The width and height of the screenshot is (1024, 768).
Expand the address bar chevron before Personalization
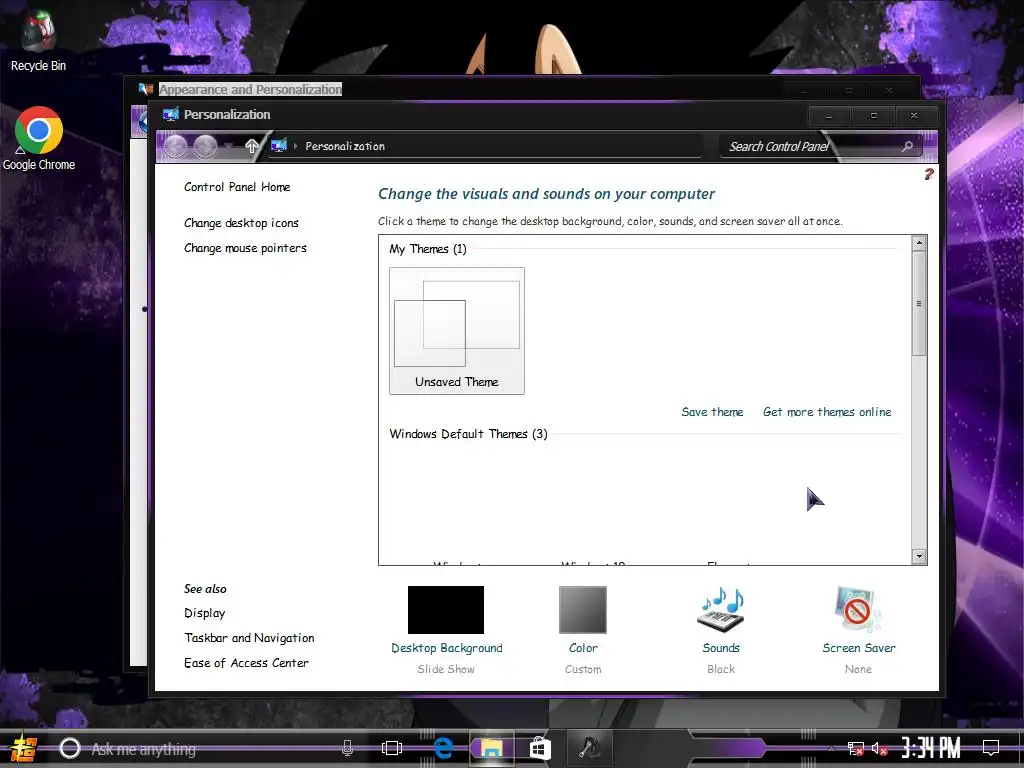click(296, 146)
